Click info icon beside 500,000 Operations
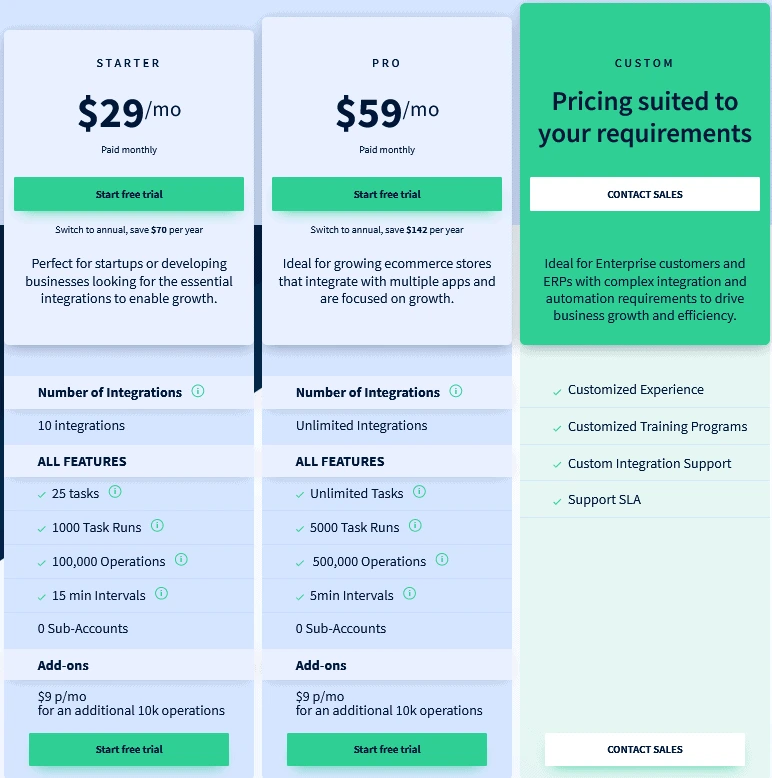This screenshot has width=772, height=778. [x=442, y=560]
